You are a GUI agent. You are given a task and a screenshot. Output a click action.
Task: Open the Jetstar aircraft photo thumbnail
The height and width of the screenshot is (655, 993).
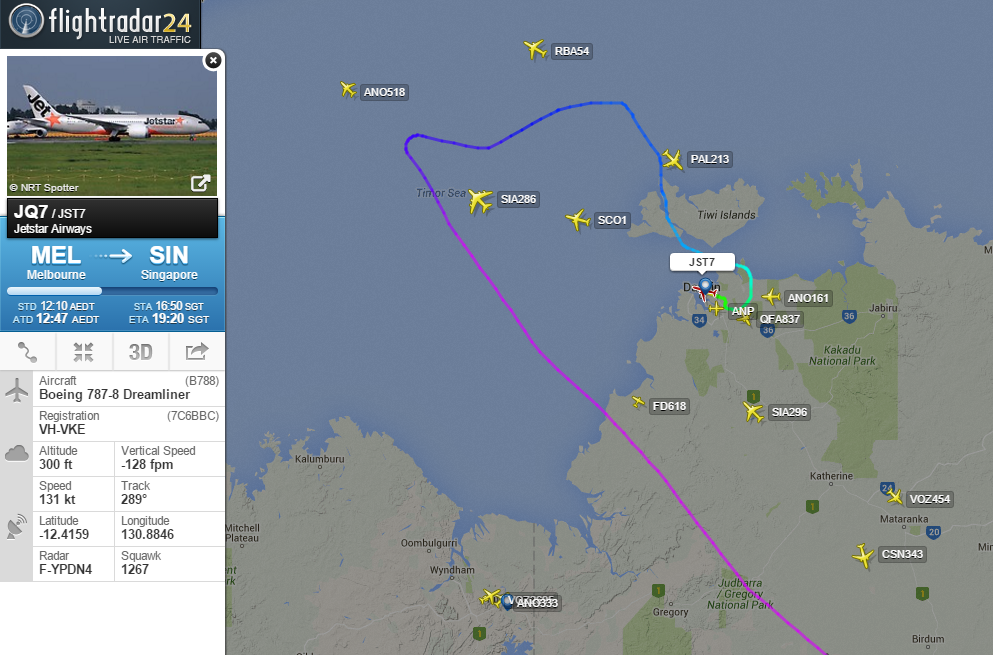[112, 125]
